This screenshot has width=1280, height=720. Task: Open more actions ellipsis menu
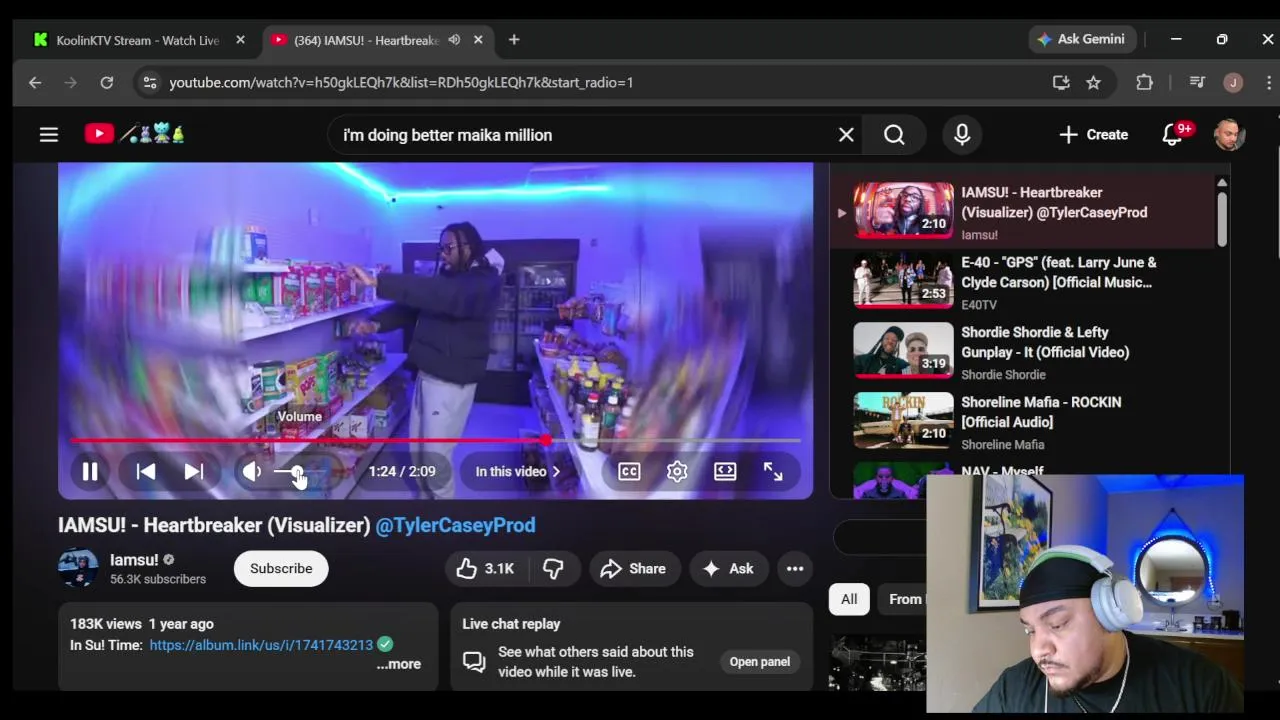pyautogui.click(x=795, y=568)
